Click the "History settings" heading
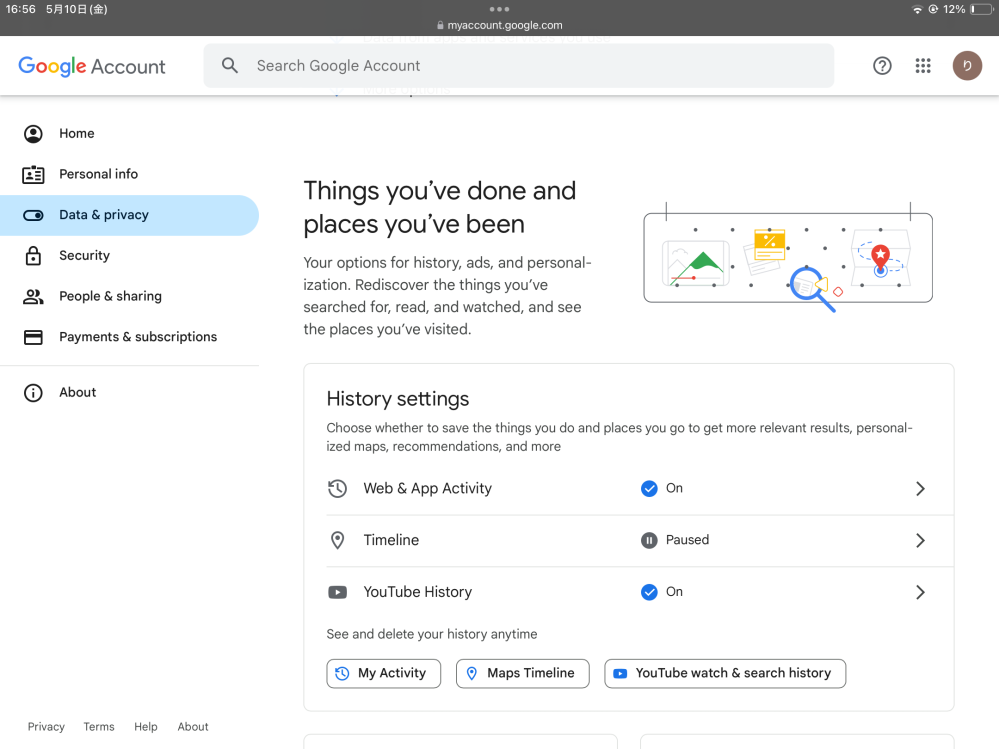The height and width of the screenshot is (749, 999). pos(398,399)
